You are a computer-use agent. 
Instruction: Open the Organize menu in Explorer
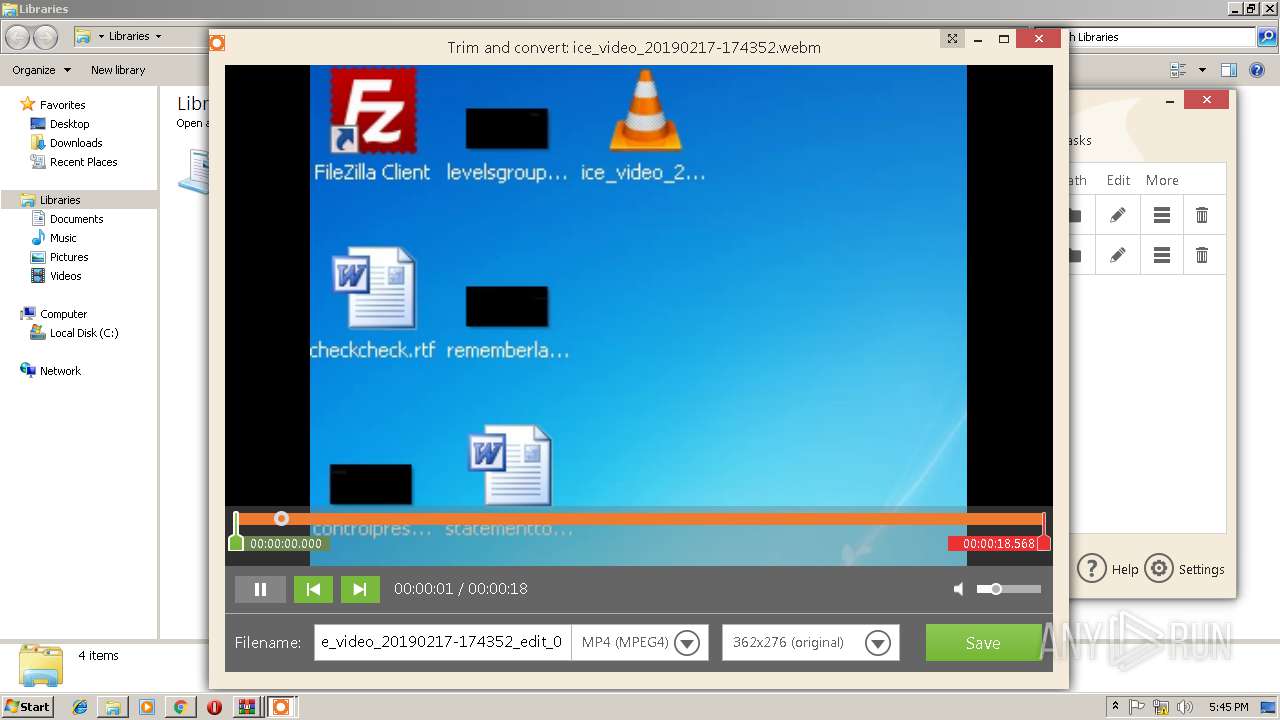point(41,70)
